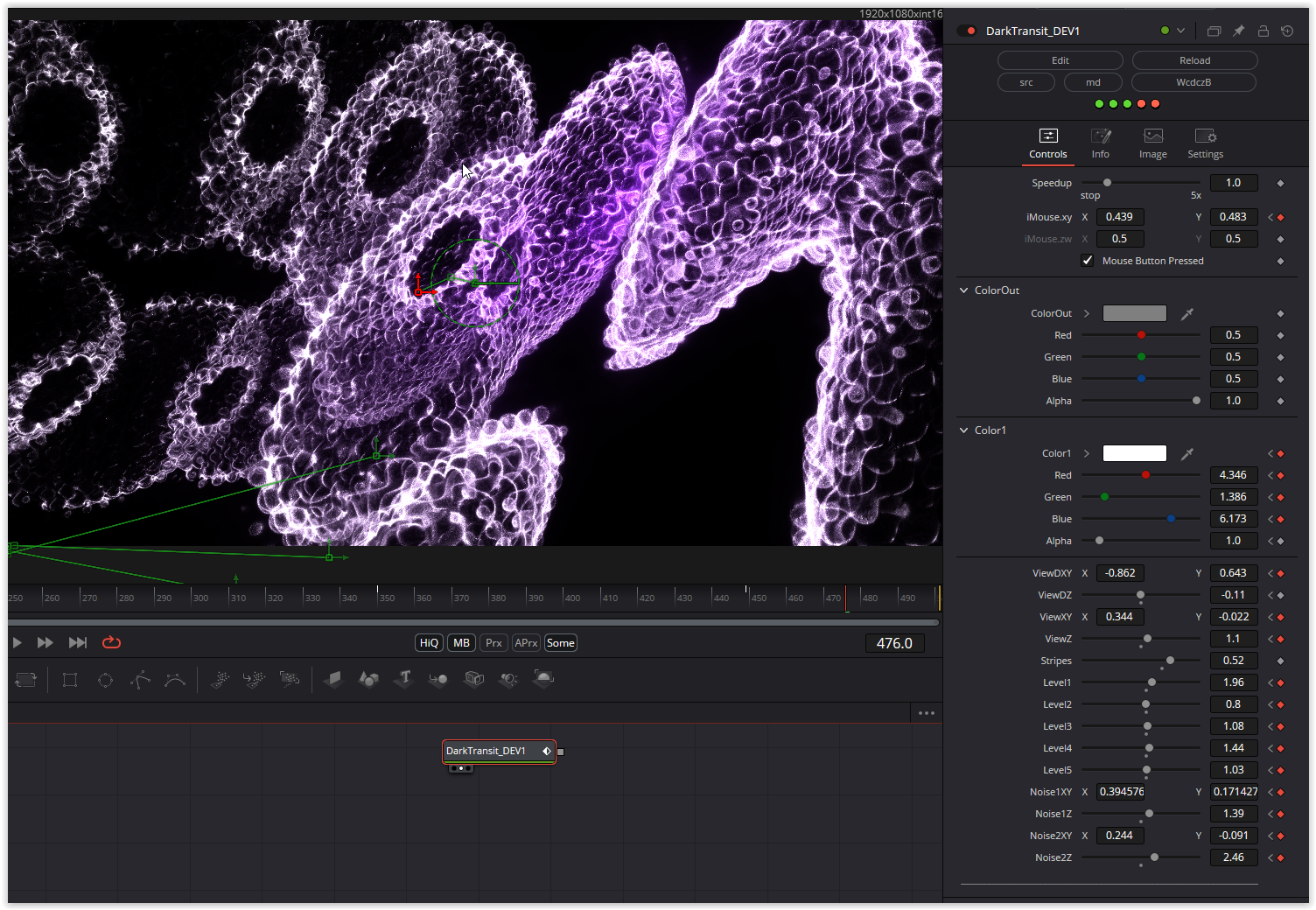The width and height of the screenshot is (1316, 910).
Task: Select the Ellipse mask tool
Action: pyautogui.click(x=105, y=680)
